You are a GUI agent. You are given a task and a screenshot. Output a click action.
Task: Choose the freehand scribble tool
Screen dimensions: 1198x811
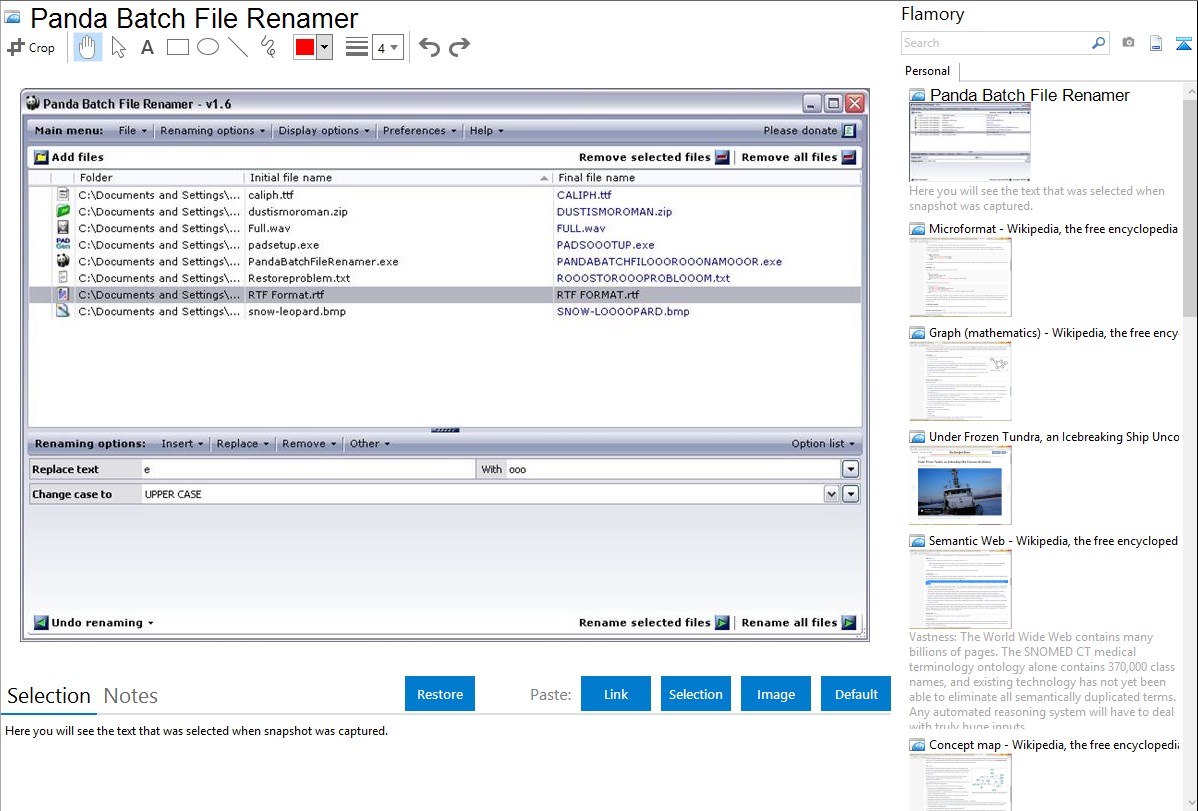(x=268, y=47)
